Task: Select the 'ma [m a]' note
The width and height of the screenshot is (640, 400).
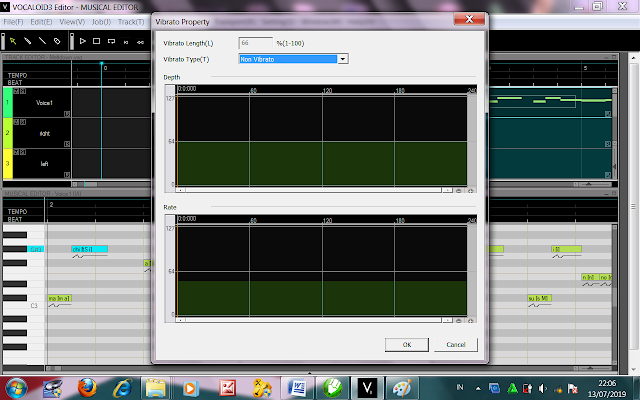Action: [x=60, y=298]
